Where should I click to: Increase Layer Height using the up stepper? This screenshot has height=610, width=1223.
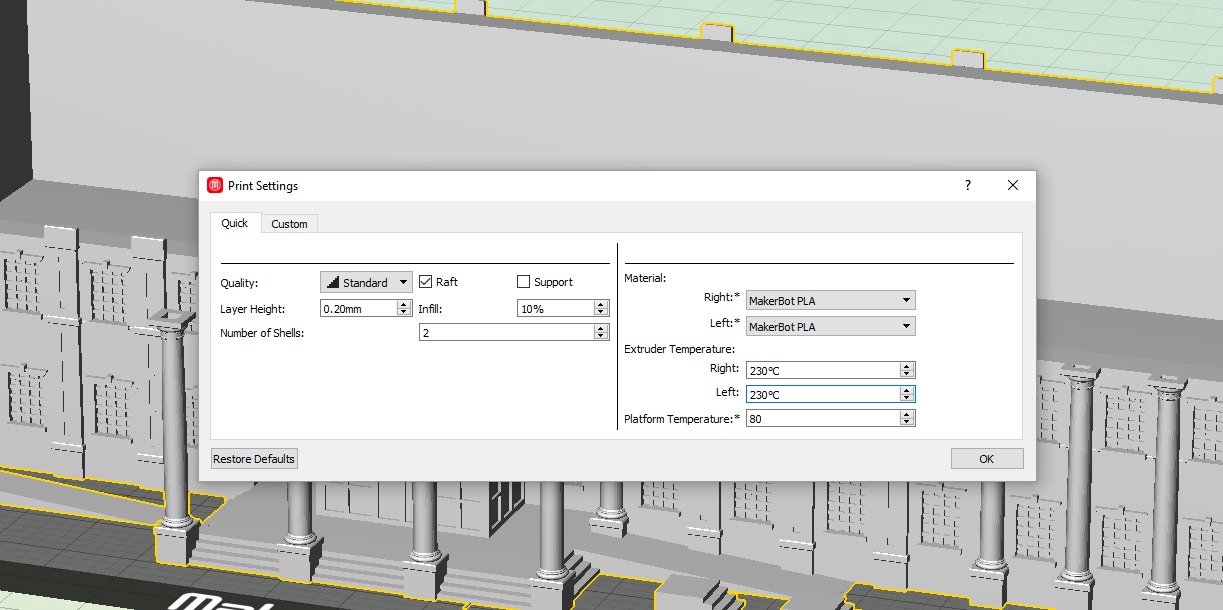pyautogui.click(x=404, y=304)
